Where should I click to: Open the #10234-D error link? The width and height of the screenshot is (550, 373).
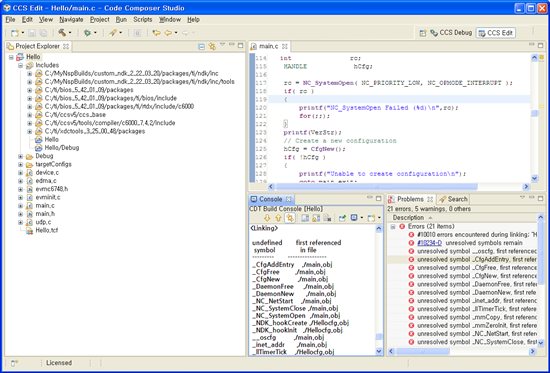pyautogui.click(x=429, y=243)
